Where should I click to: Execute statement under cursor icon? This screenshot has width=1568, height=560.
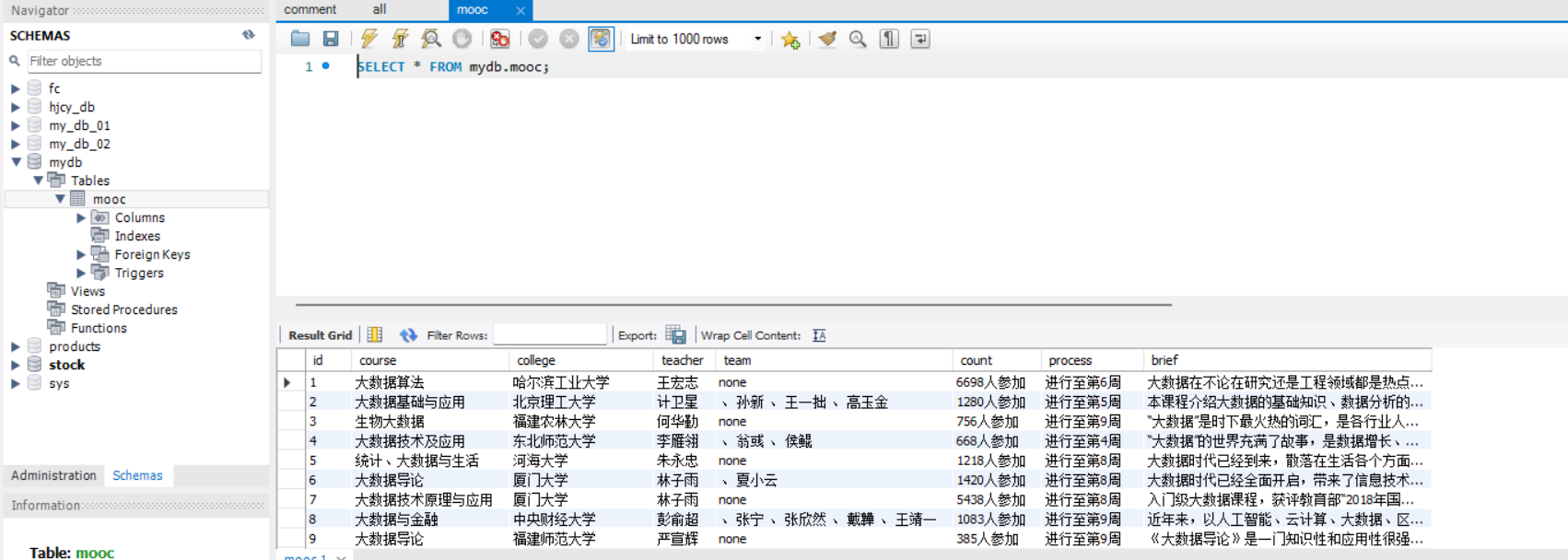point(400,39)
